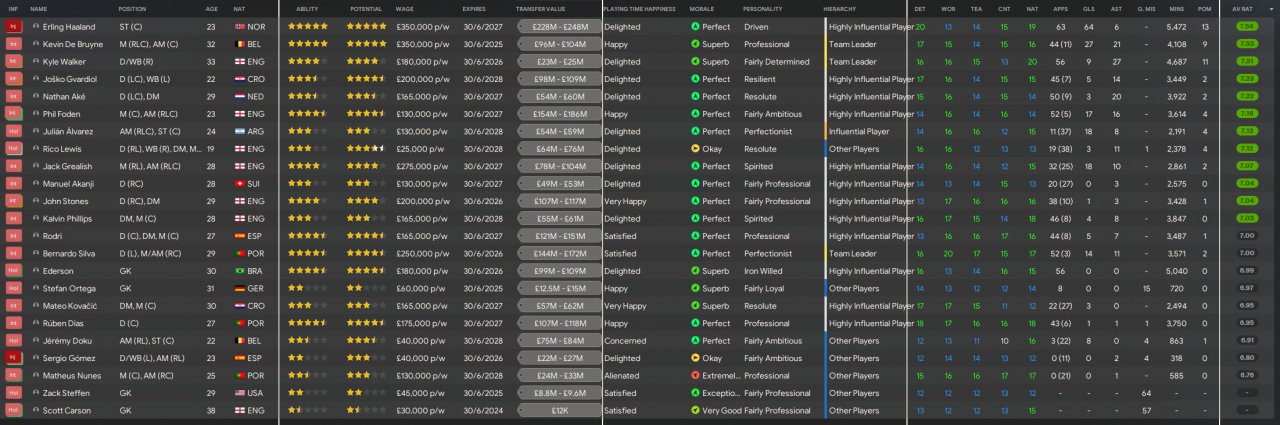This screenshot has width=1280, height=425.
Task: Sort by the EXPIRES column header
Action: [x=475, y=8]
